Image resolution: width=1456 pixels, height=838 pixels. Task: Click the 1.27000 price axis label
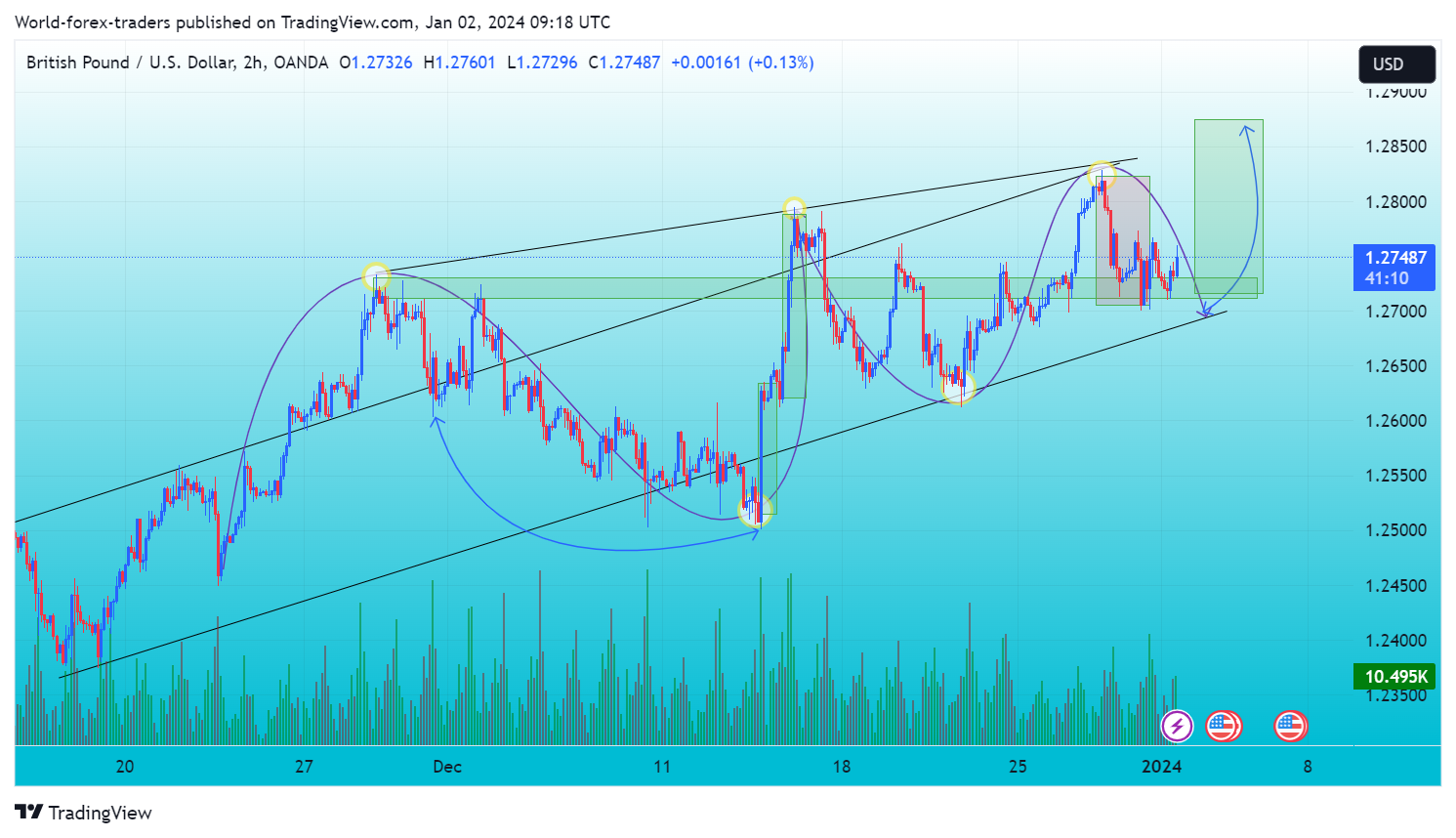(x=1395, y=312)
